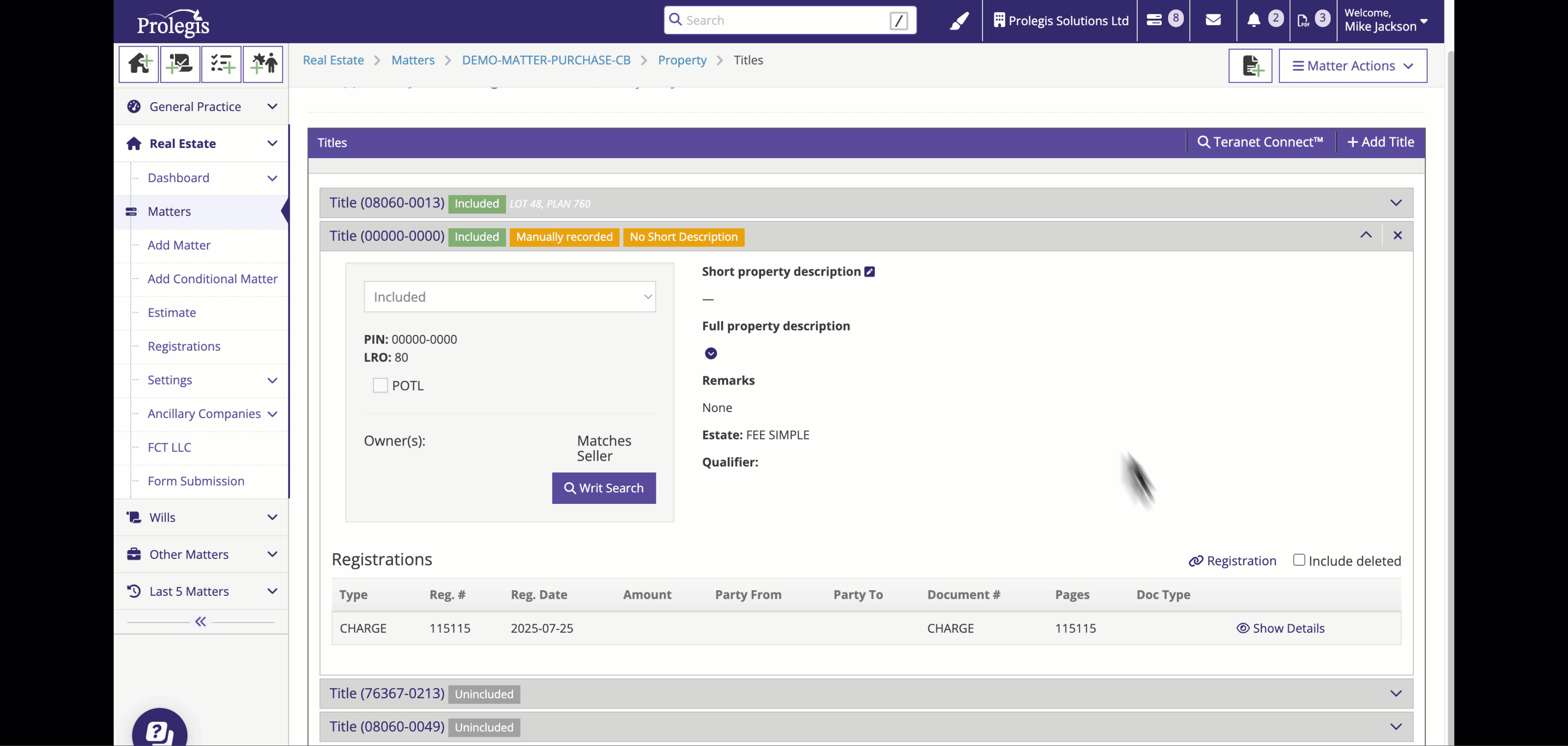Screen dimensions: 1568x746
Task: Expand the Matter Actions dropdown
Action: point(1352,65)
